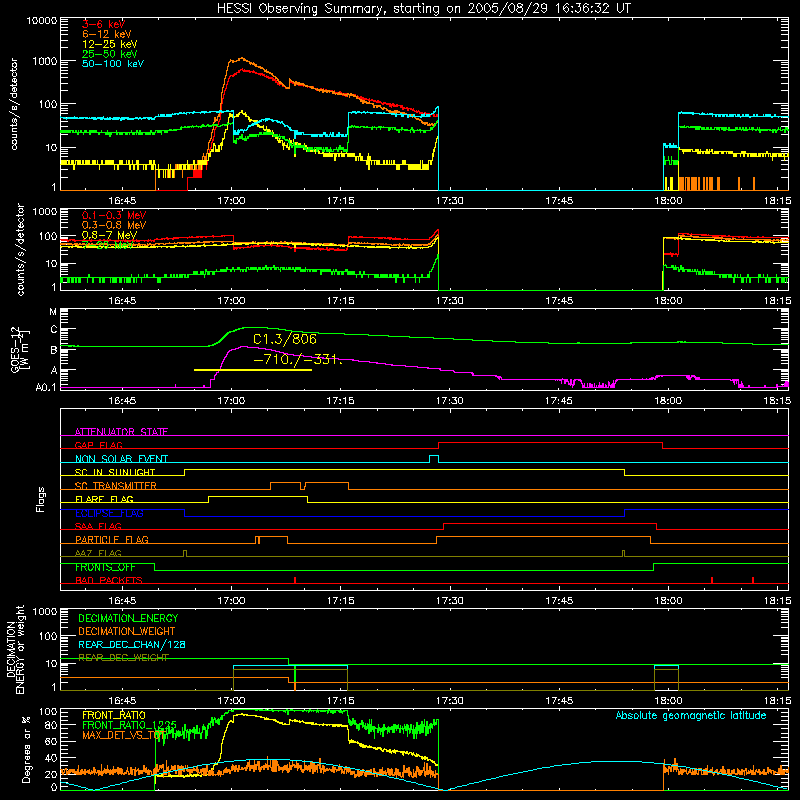Click the '18:00' time tick under GOES panel
This screenshot has height=800, width=800.
[x=668, y=401]
